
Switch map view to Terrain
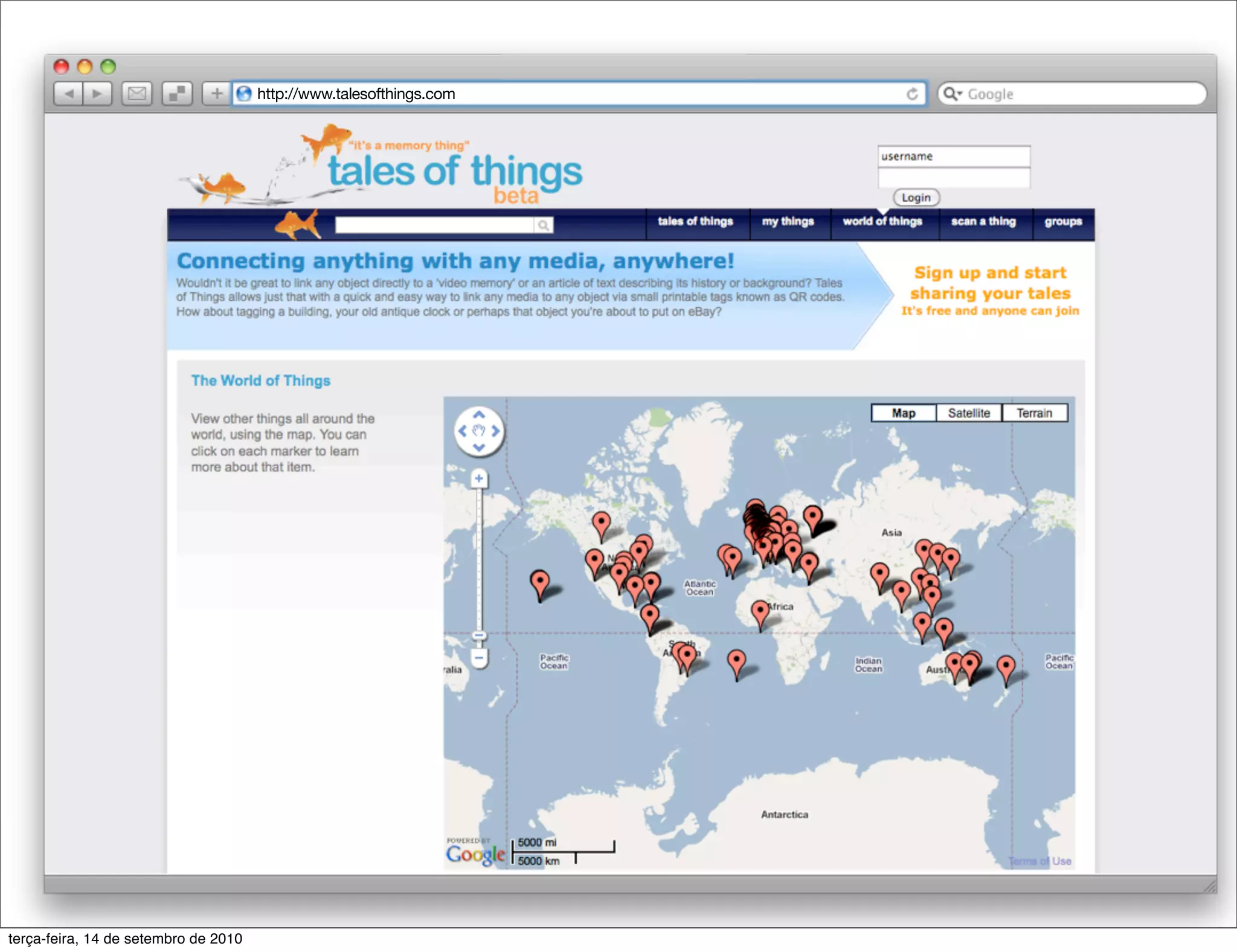click(x=1034, y=413)
